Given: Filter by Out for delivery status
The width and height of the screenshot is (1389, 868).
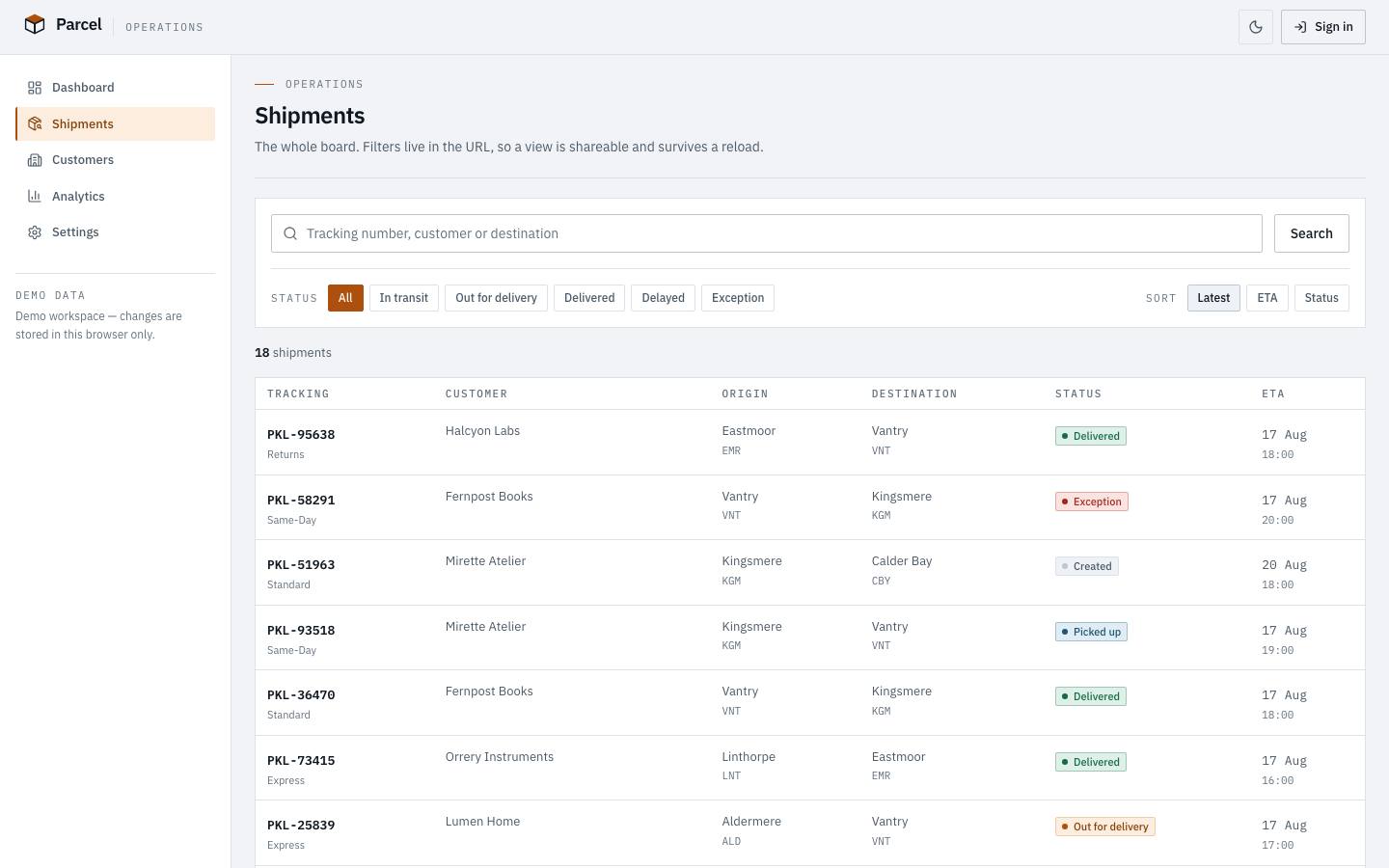Looking at the screenshot, I should (x=496, y=298).
